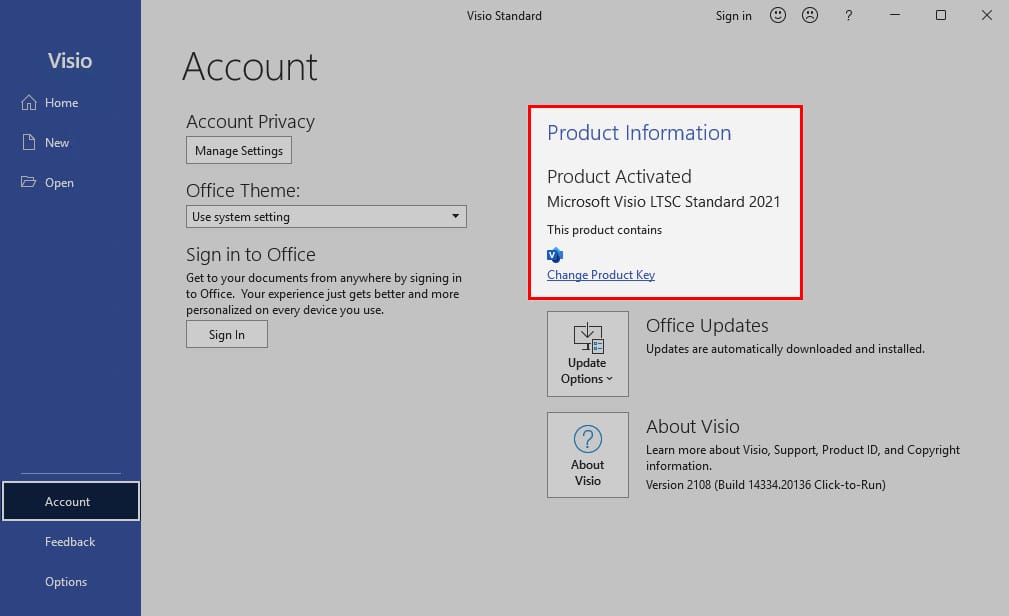1009x616 pixels.
Task: Open the Update Options dropdown button
Action: [x=588, y=354]
